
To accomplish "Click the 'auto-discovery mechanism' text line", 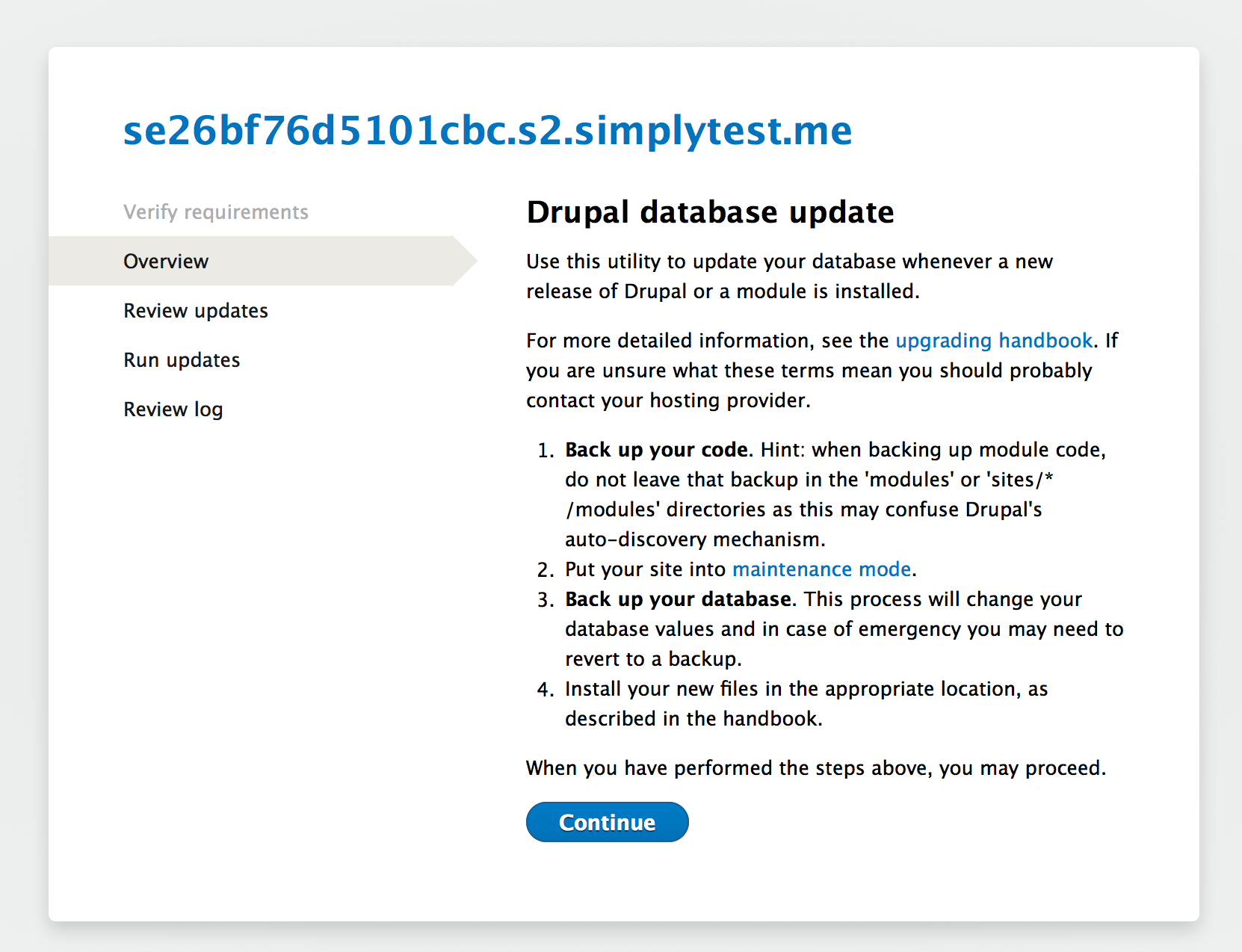I will [x=695, y=540].
